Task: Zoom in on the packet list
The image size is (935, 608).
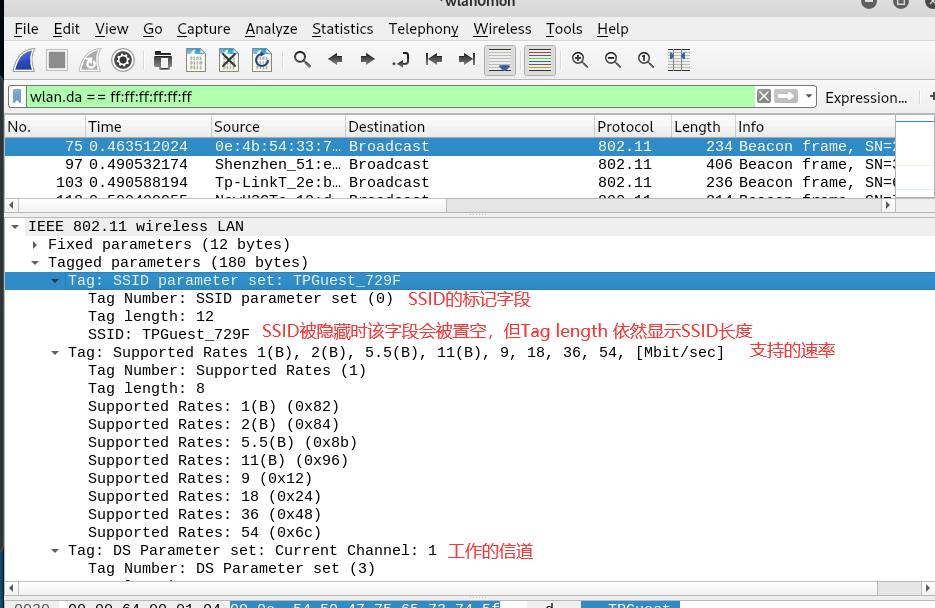Action: (579, 60)
